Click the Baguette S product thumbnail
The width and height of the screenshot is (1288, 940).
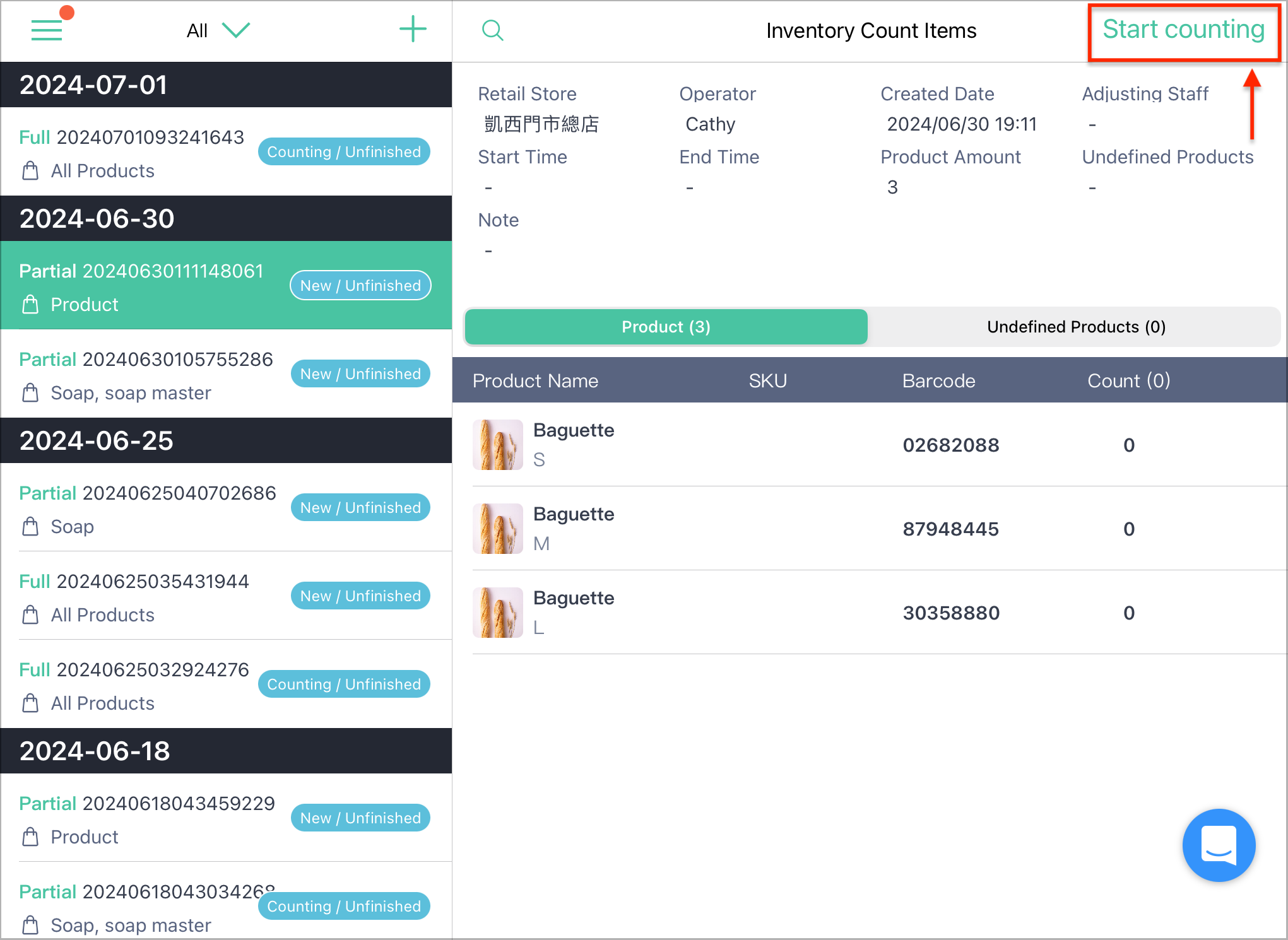tap(498, 445)
